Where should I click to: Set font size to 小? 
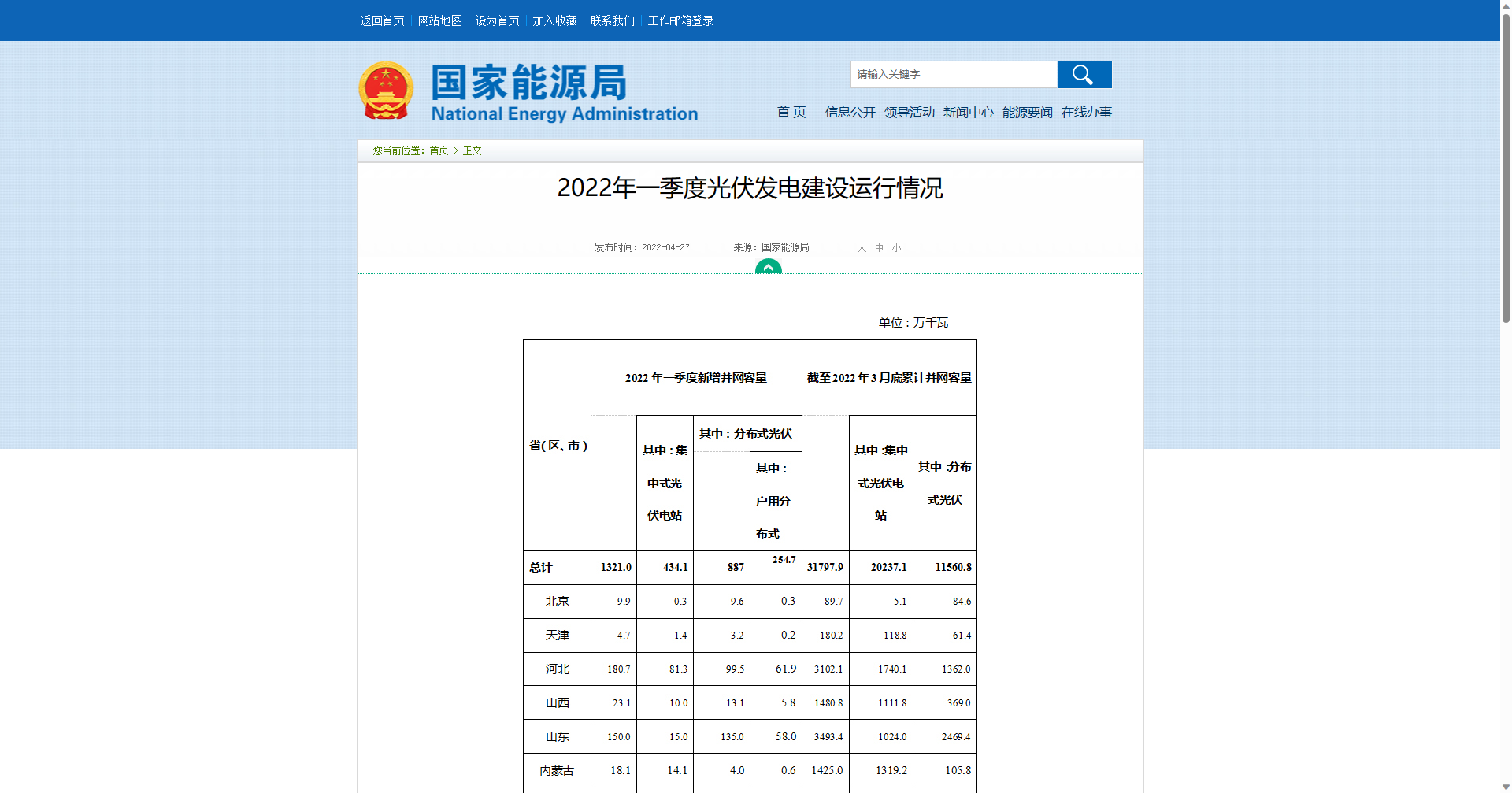pos(896,248)
